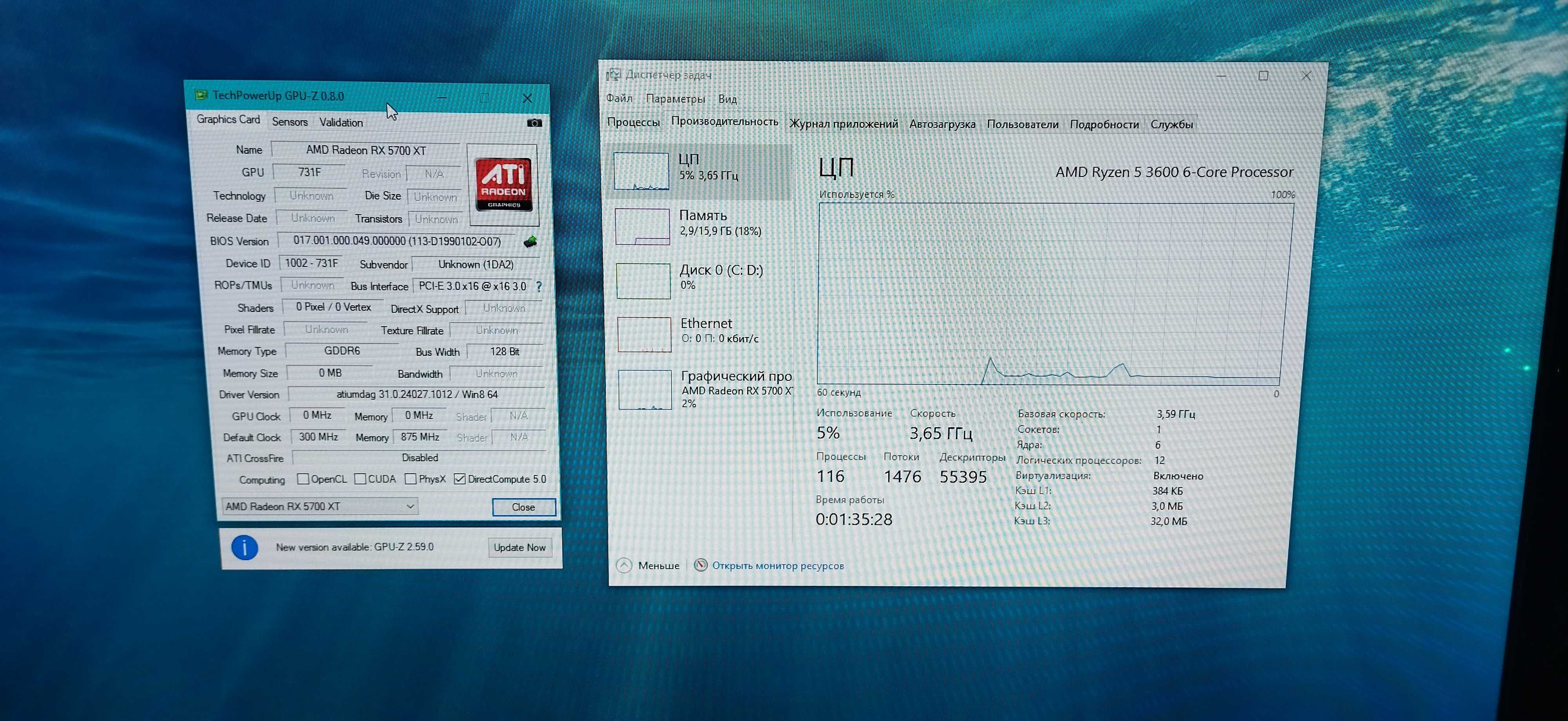Click the uptime value 0:01:35:28
Screen dimensions: 1568x721
click(x=854, y=520)
